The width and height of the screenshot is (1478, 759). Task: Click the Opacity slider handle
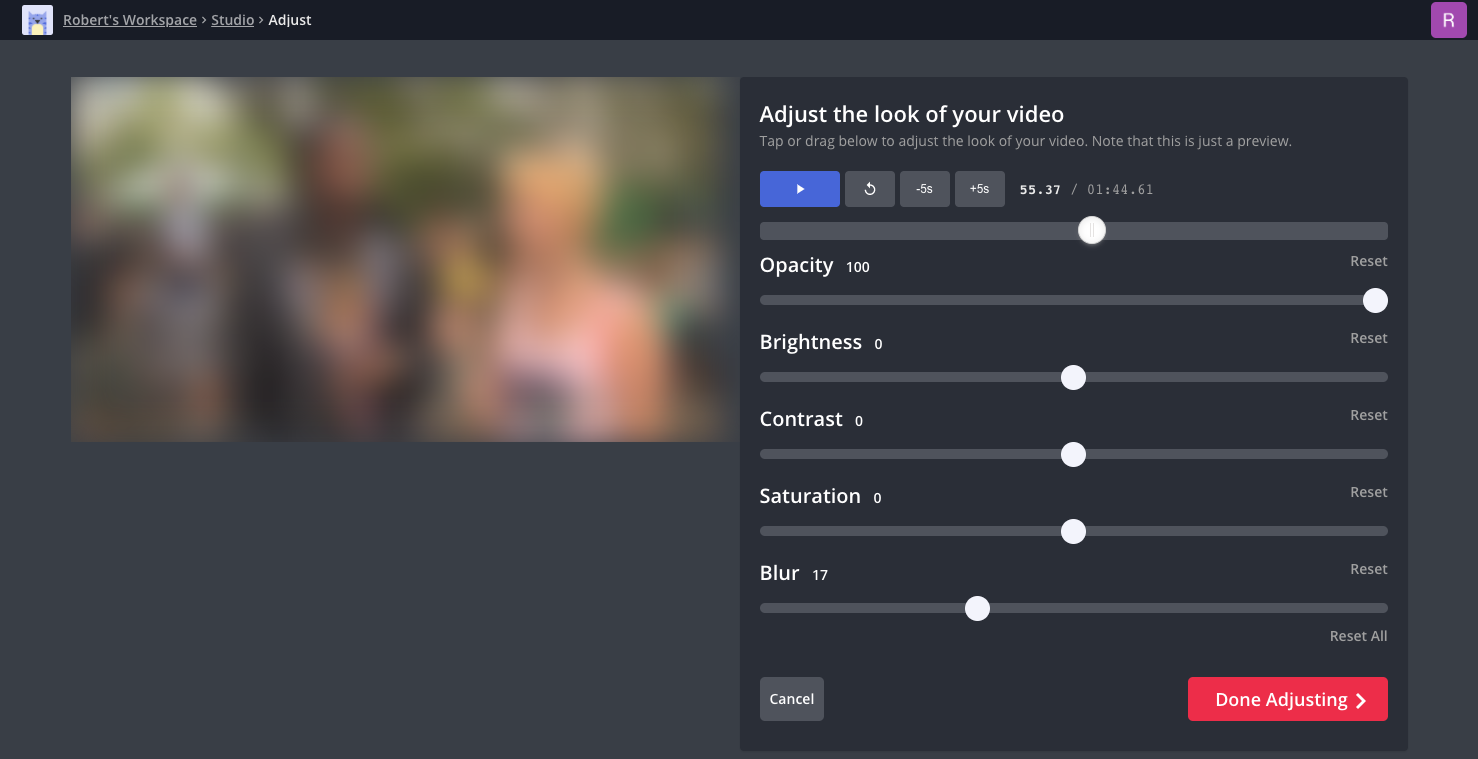(x=1375, y=300)
